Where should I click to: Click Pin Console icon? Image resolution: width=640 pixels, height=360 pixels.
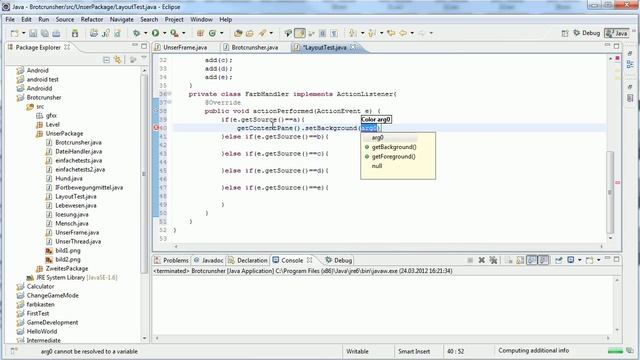pos(559,260)
